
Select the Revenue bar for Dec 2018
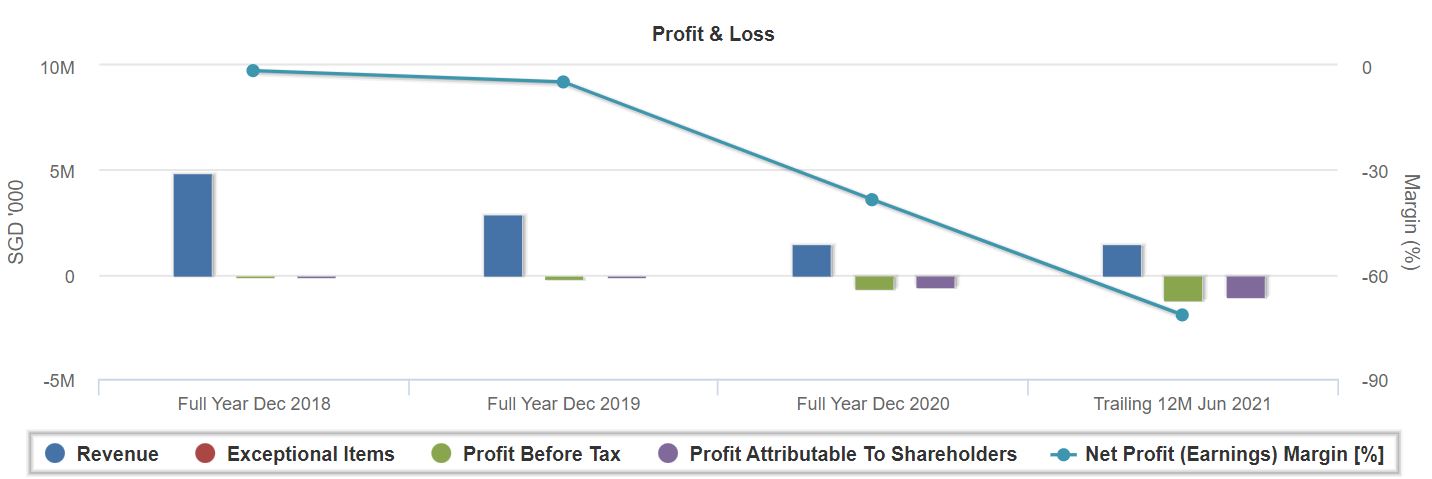coord(193,225)
